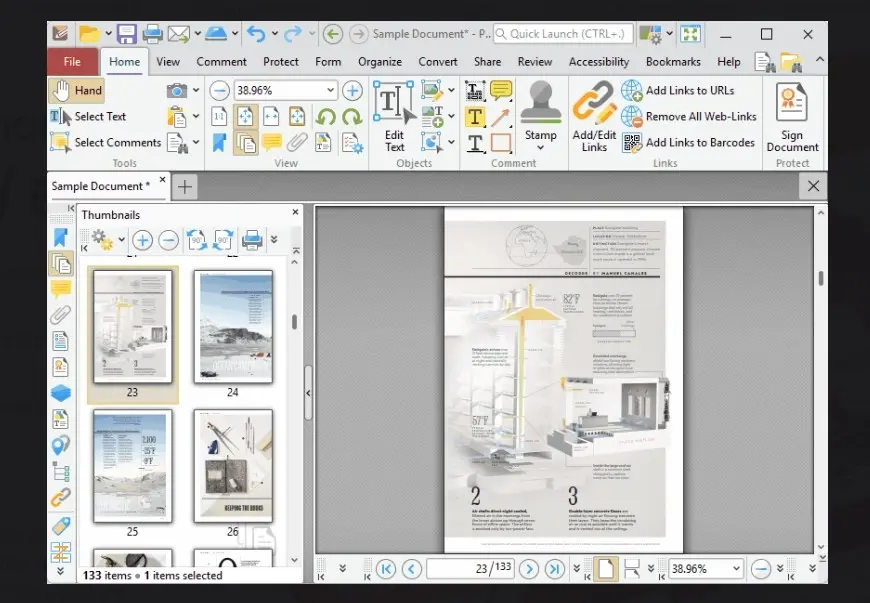Image resolution: width=870 pixels, height=603 pixels.
Task: Open the Bookmarks menu
Action: click(673, 61)
